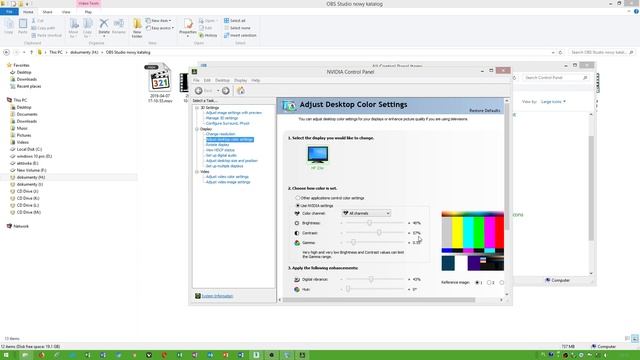This screenshot has width=640, height=360.
Task: Click the Brightness sun icon
Action: click(297, 223)
